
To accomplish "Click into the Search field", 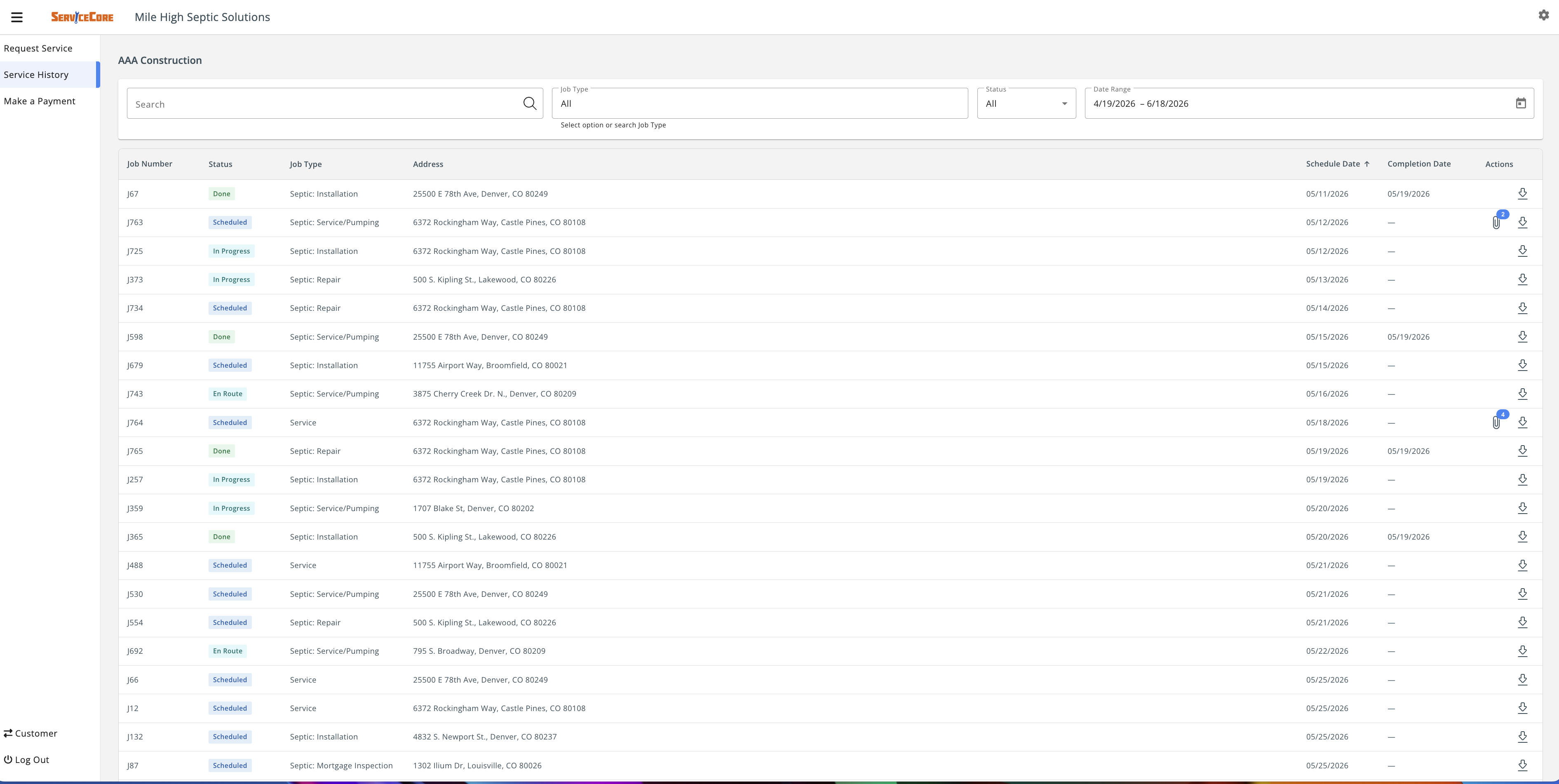I will pos(335,103).
